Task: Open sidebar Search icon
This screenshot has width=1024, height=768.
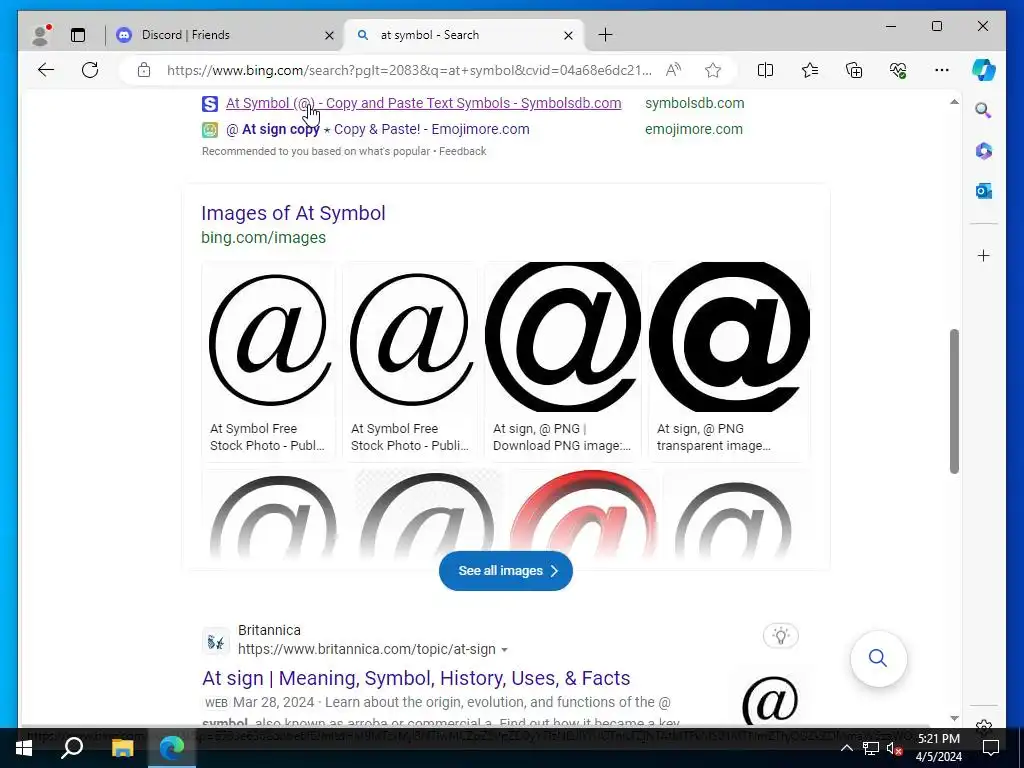Action: [984, 110]
